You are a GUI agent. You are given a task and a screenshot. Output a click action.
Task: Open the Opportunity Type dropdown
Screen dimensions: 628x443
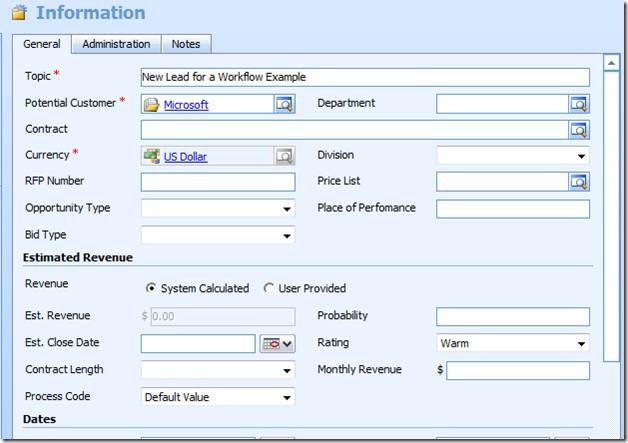tap(287, 209)
